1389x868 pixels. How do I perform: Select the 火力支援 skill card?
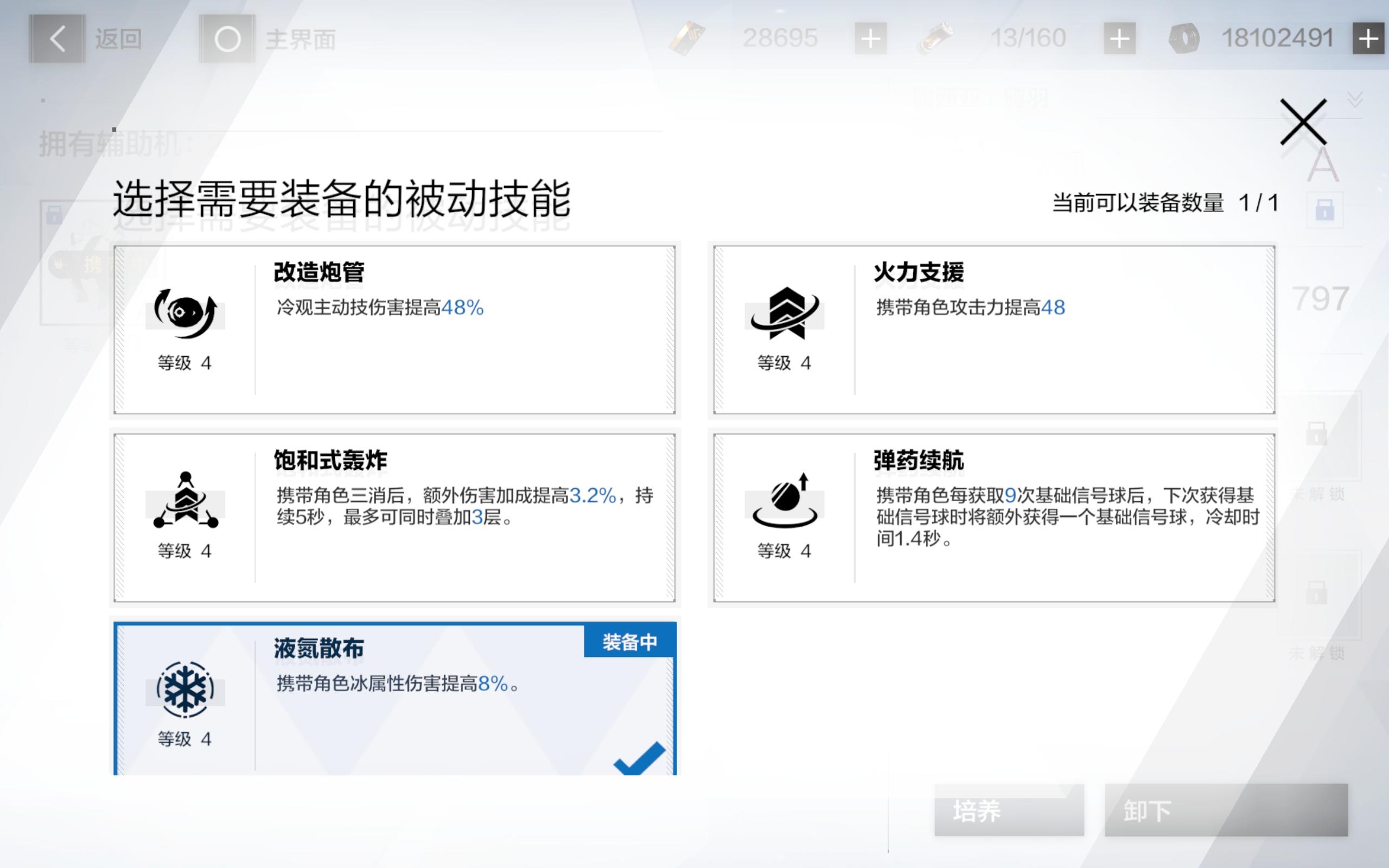tap(993, 329)
